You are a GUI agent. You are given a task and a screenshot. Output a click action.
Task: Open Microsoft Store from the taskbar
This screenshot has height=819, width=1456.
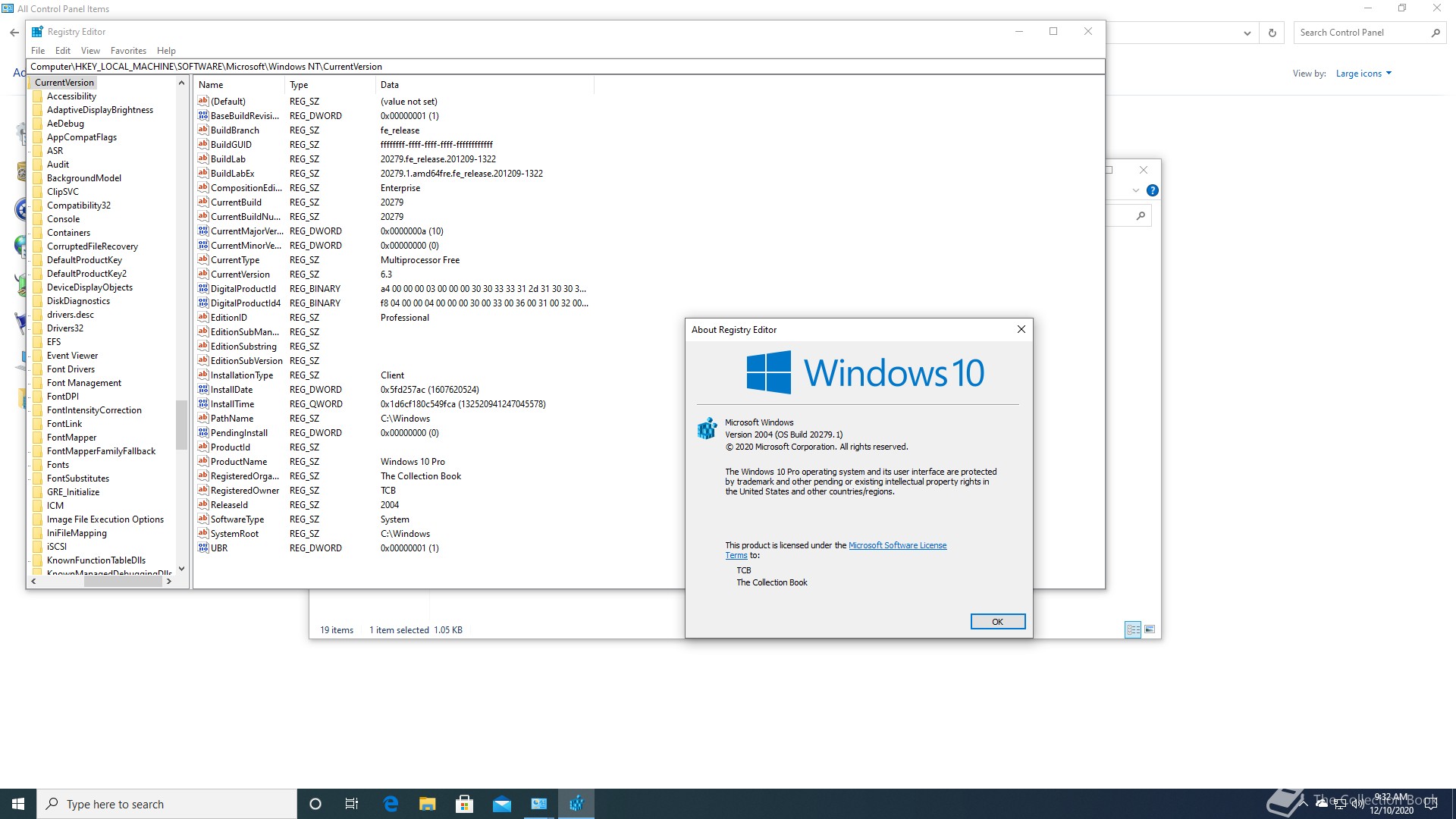point(465,804)
